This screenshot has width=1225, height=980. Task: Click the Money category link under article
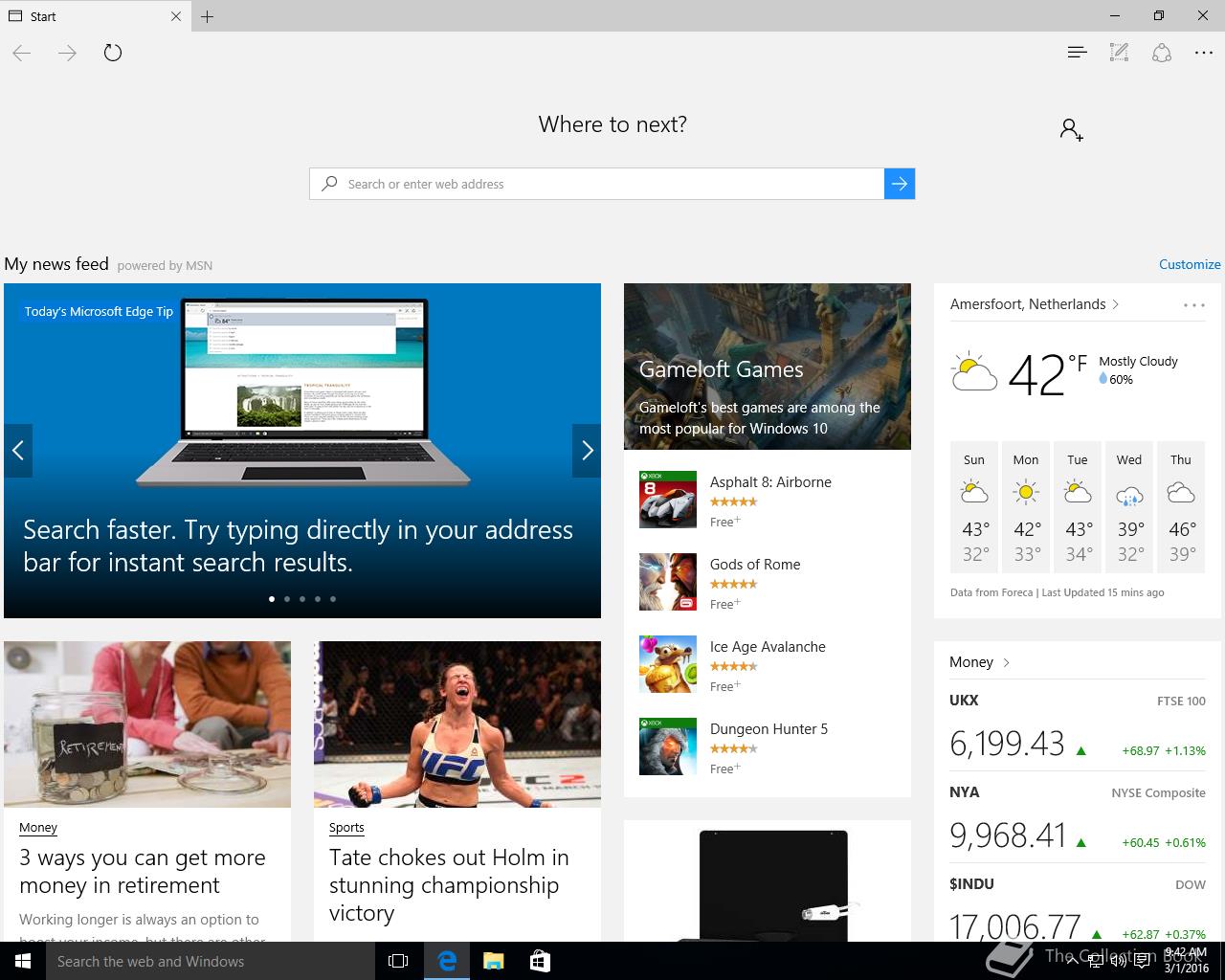click(x=38, y=827)
